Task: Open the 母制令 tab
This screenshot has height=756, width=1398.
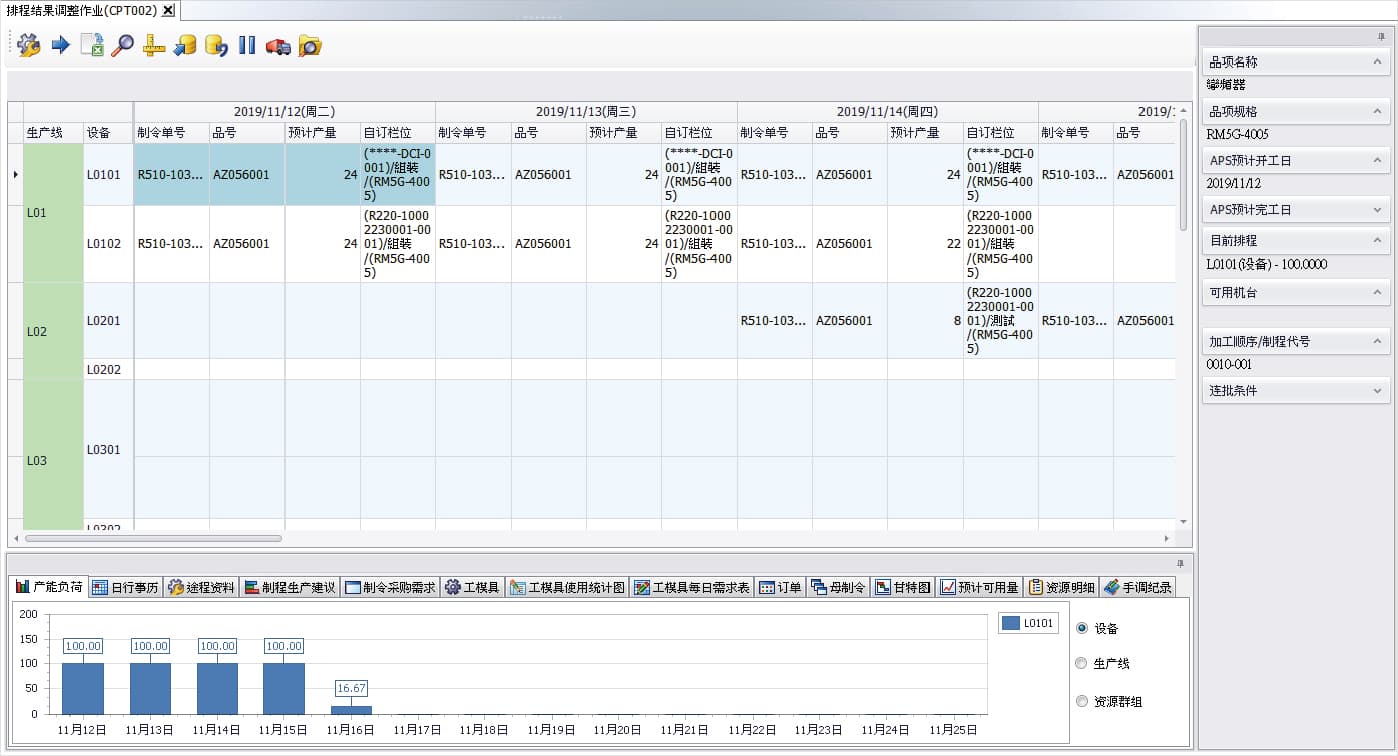Action: click(x=838, y=588)
